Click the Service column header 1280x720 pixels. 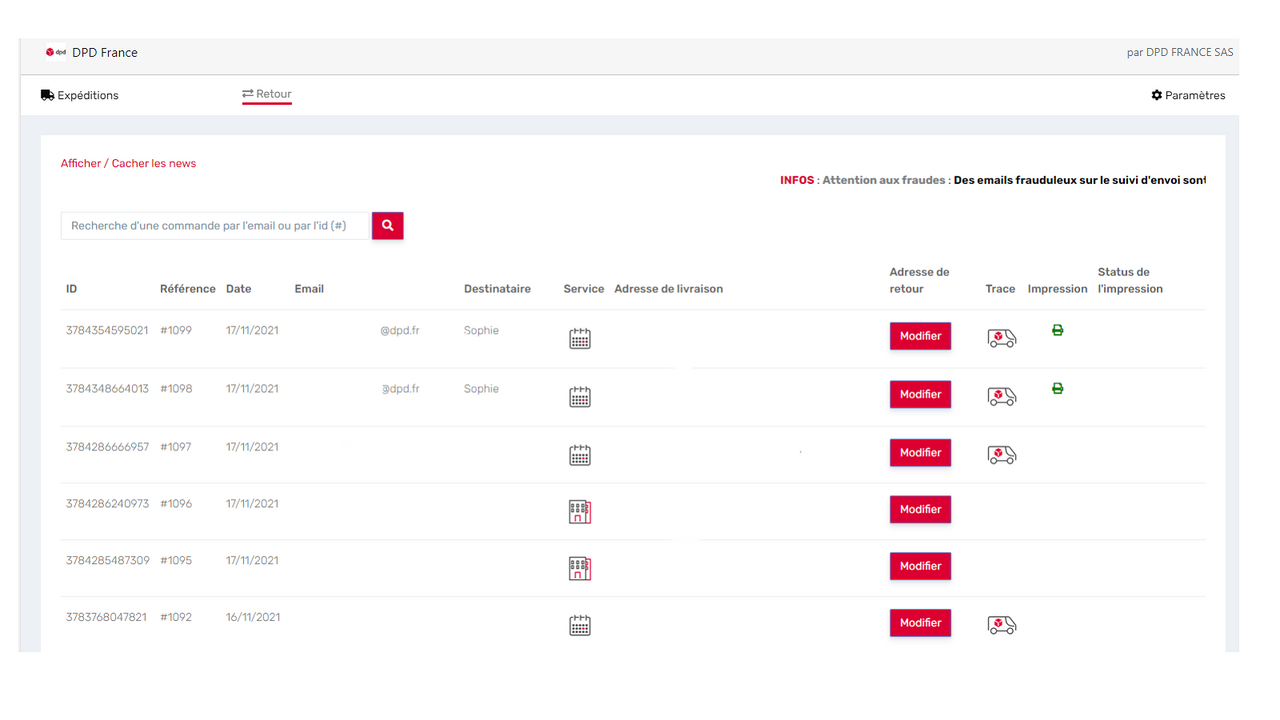[x=584, y=289]
